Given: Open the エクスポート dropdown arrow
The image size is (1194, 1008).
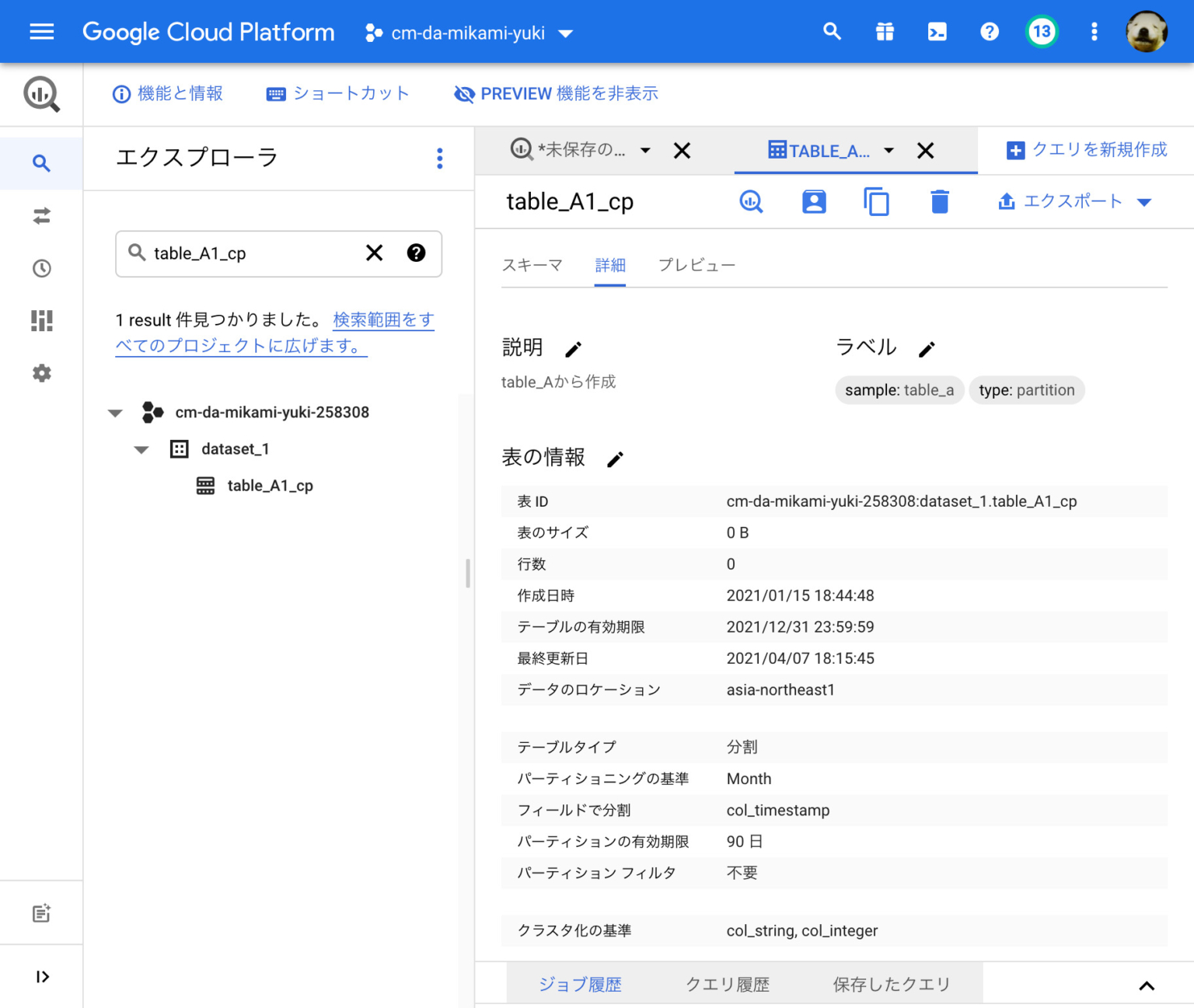Looking at the screenshot, I should click(1145, 201).
